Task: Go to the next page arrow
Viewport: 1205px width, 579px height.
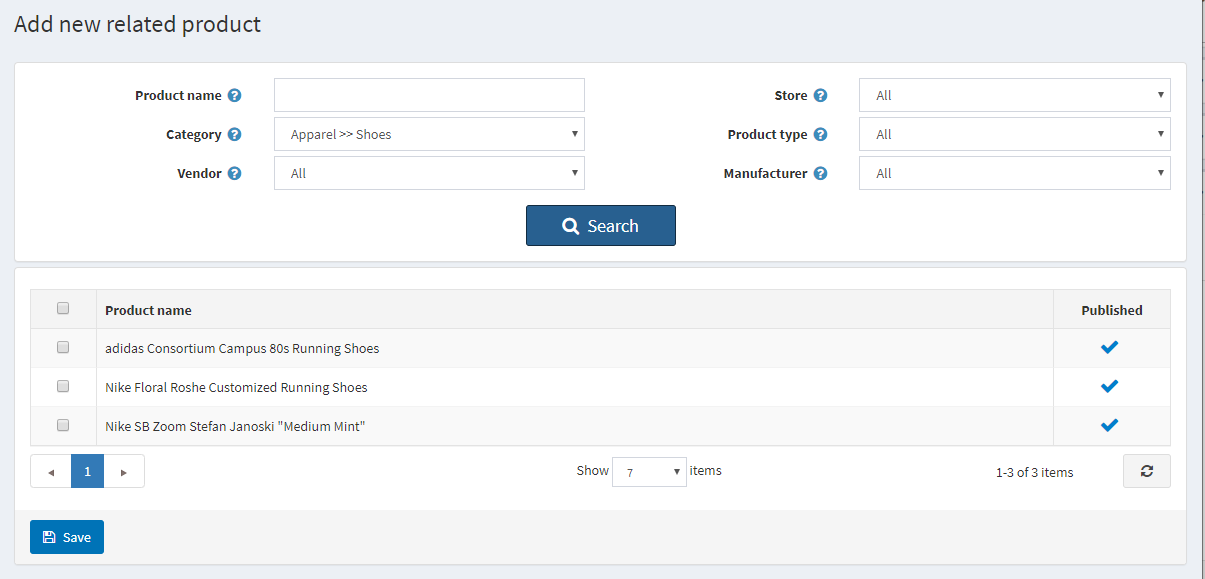Action: coord(123,470)
